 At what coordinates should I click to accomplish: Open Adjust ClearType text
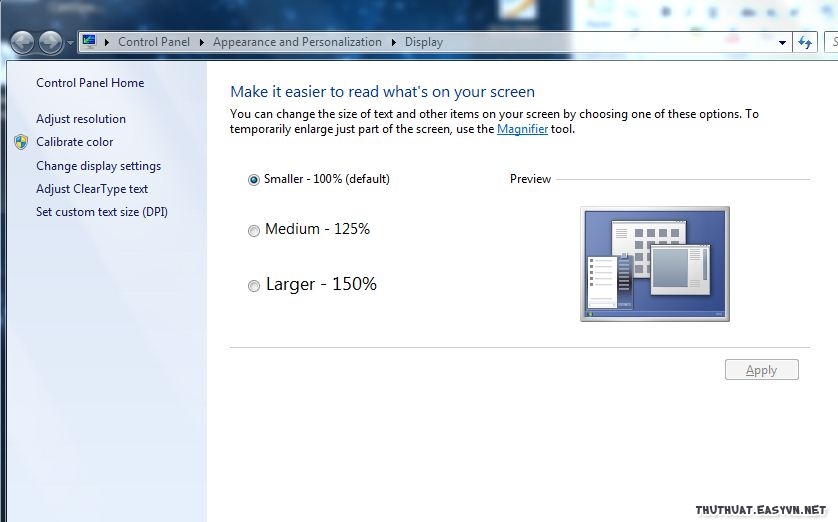92,189
